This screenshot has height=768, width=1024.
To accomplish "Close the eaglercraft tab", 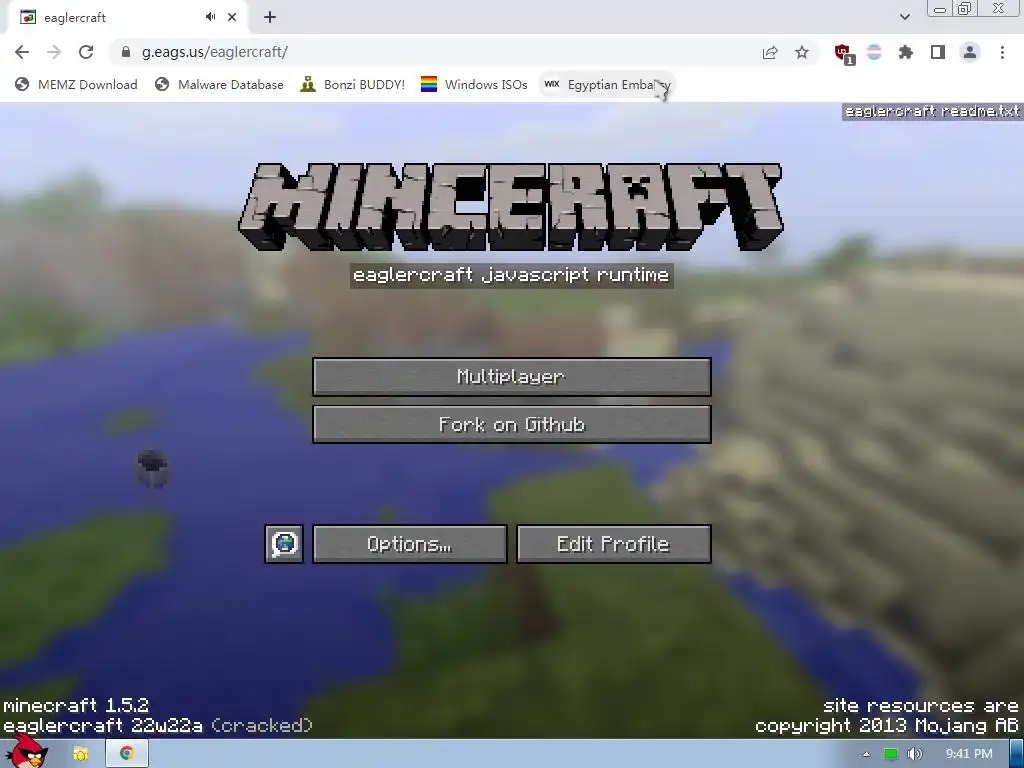I will (232, 17).
